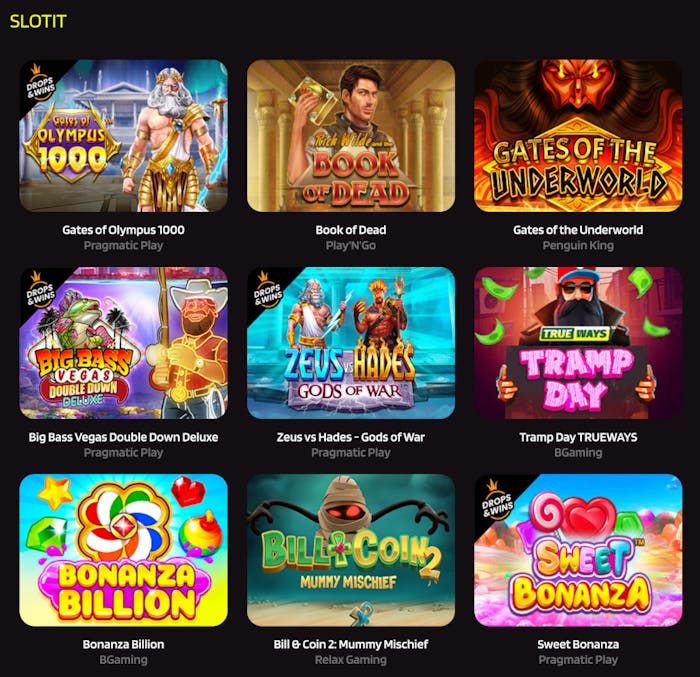Open the Gates of Olympus 1000 game thumbnail
Image resolution: width=700 pixels, height=677 pixels.
(x=124, y=136)
